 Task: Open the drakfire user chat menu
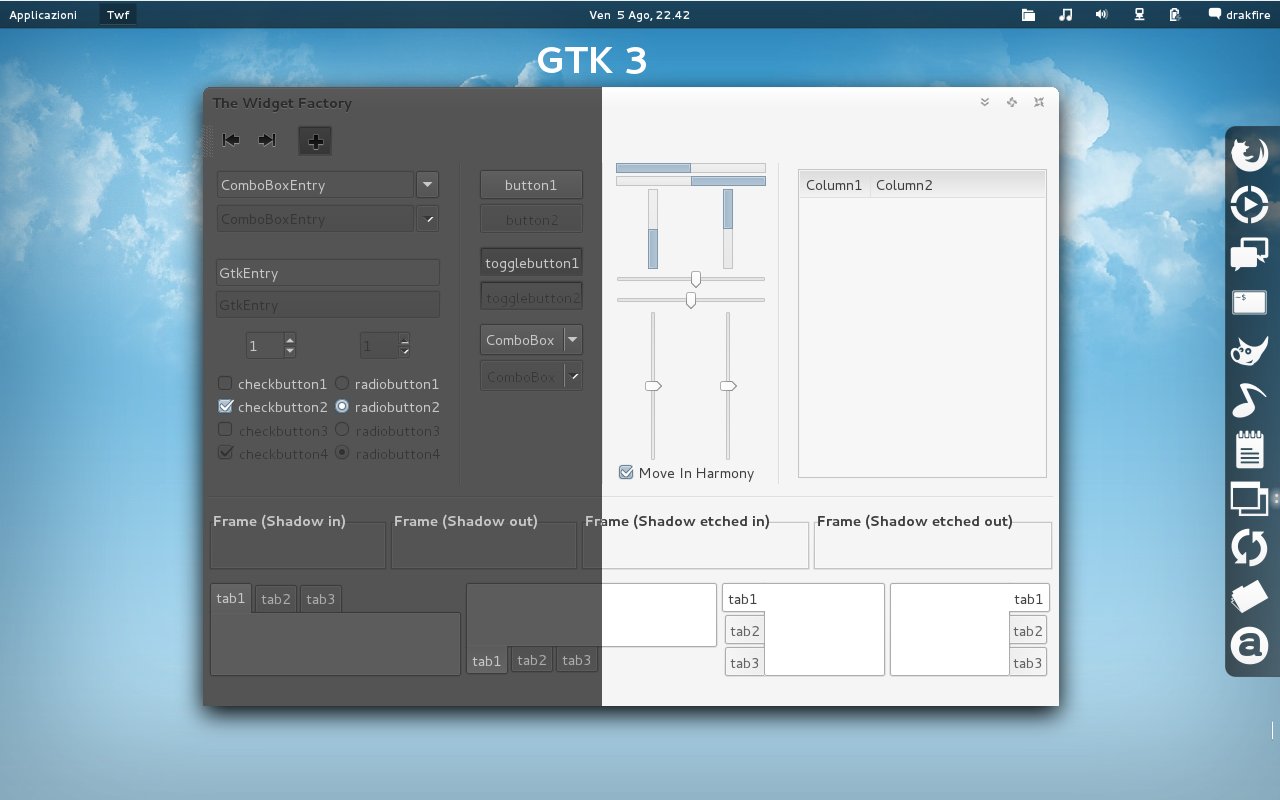pyautogui.click(x=1239, y=15)
